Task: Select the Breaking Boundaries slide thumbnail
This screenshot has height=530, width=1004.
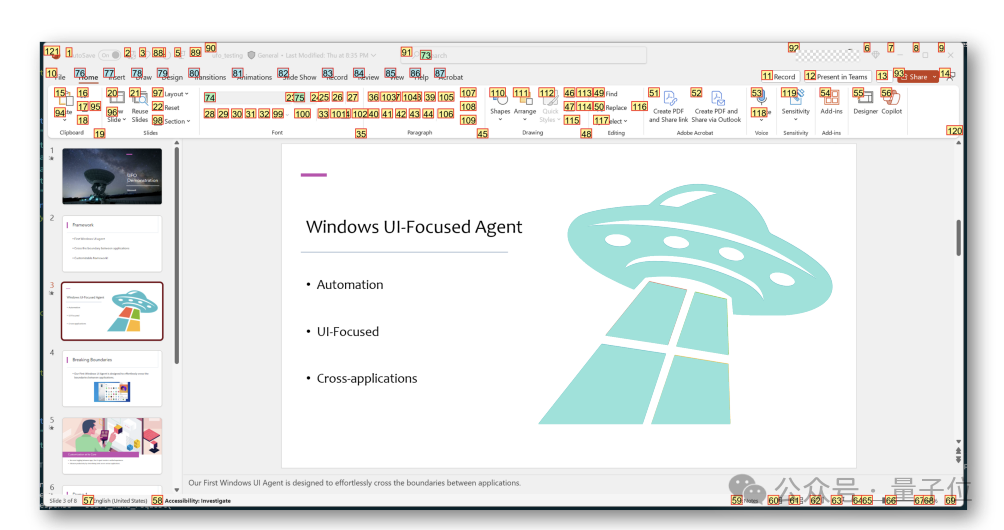Action: (112, 378)
